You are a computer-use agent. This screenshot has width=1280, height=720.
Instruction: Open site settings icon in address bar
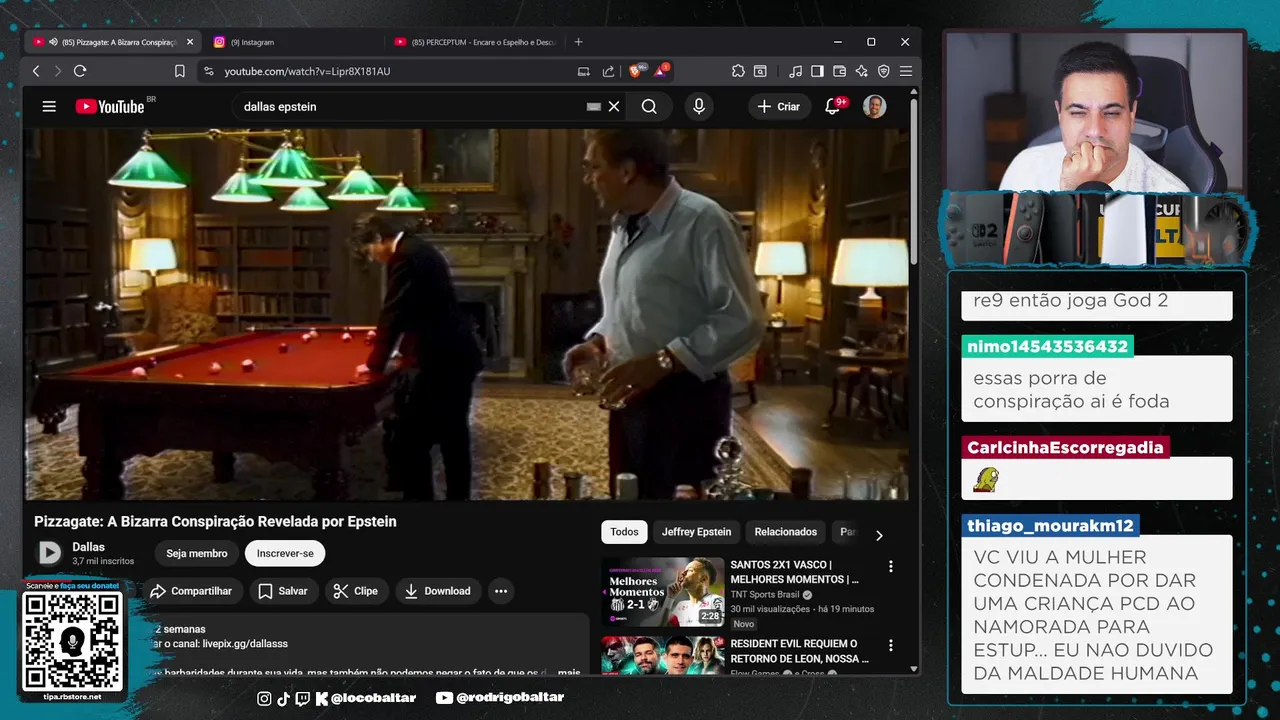click(208, 71)
